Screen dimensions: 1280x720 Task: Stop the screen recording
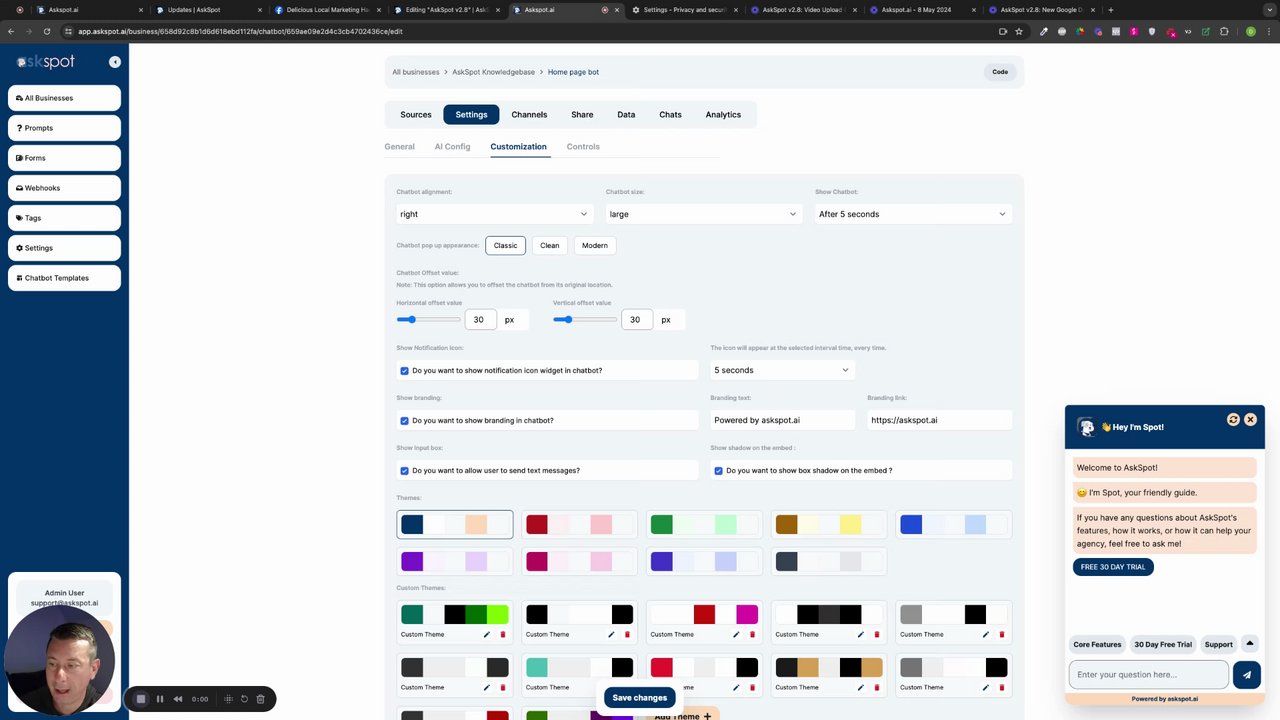click(141, 699)
